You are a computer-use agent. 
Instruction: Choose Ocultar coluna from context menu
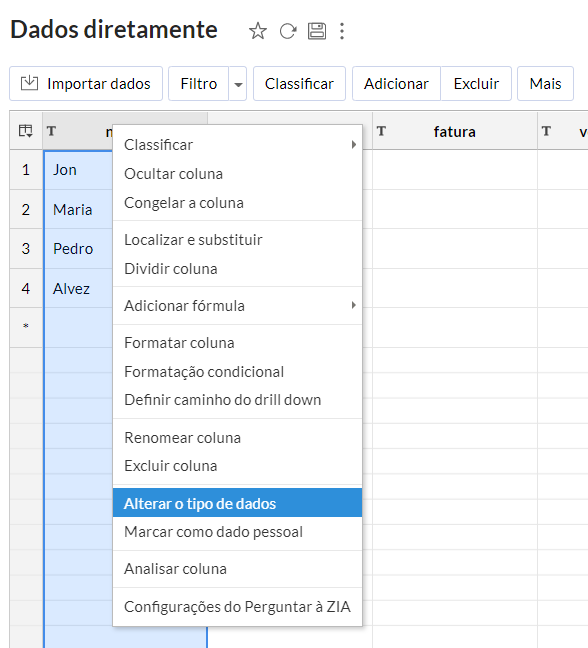click(x=237, y=174)
